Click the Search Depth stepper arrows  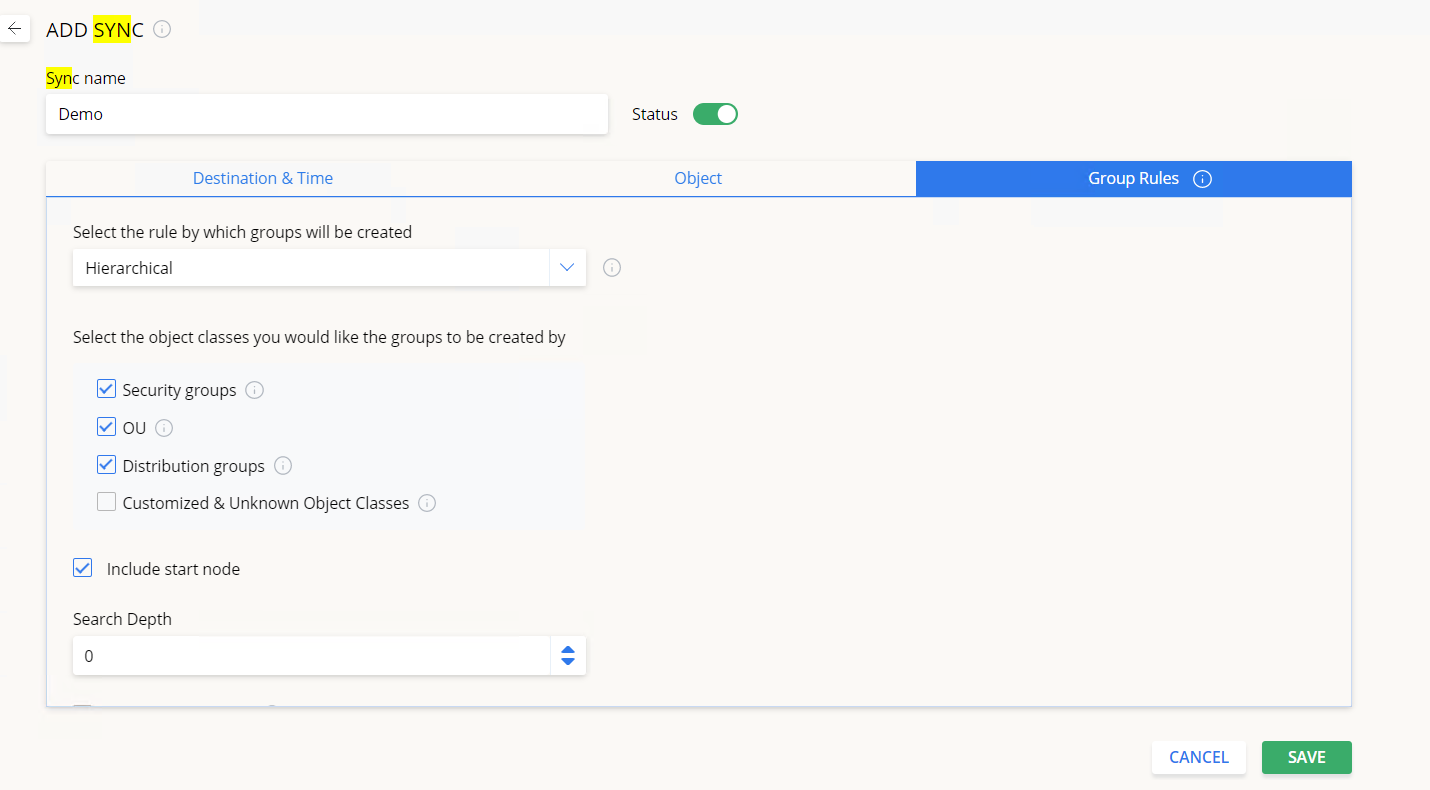(x=567, y=656)
